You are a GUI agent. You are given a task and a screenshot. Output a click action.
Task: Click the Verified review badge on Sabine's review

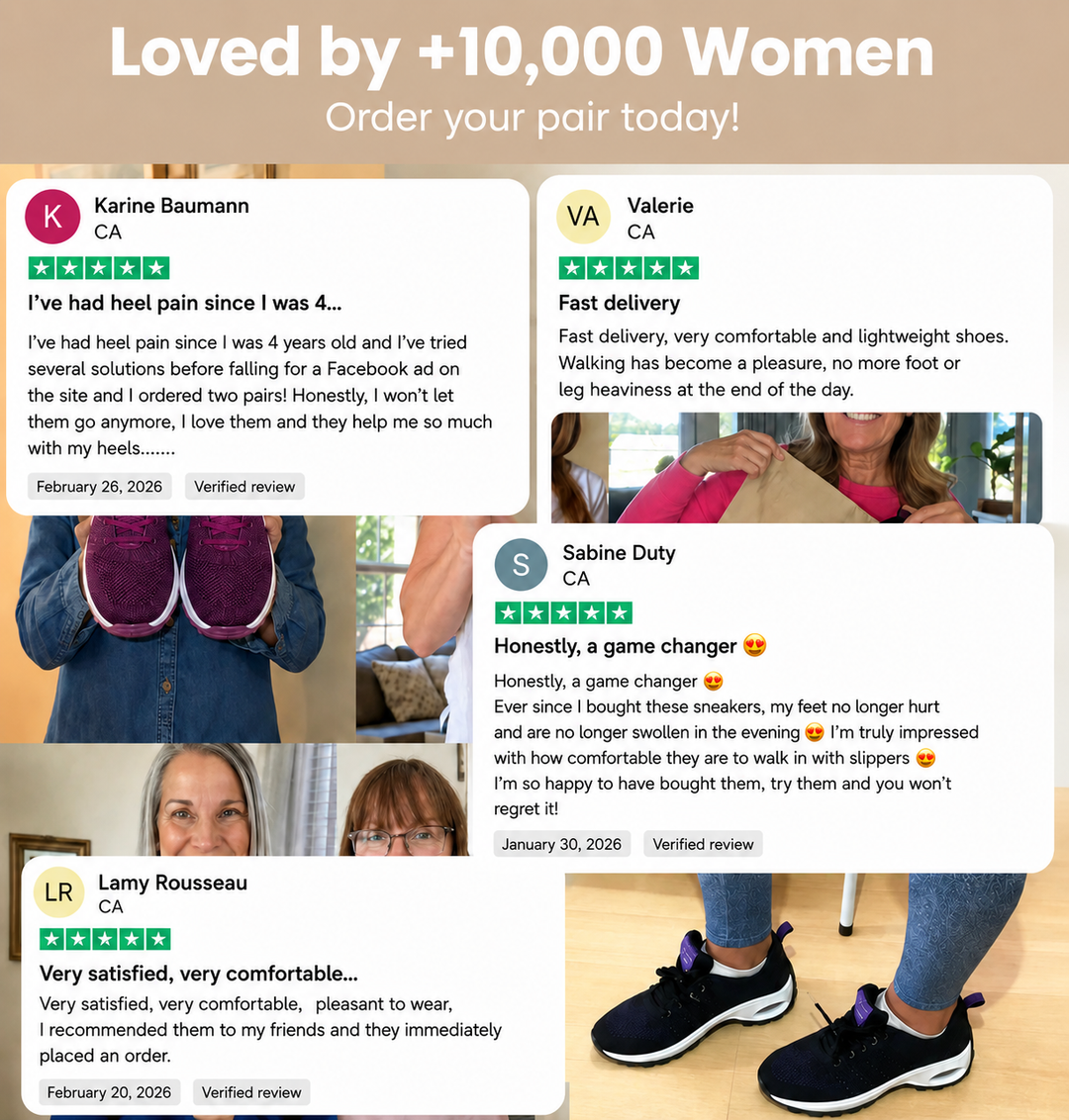pyautogui.click(x=703, y=844)
